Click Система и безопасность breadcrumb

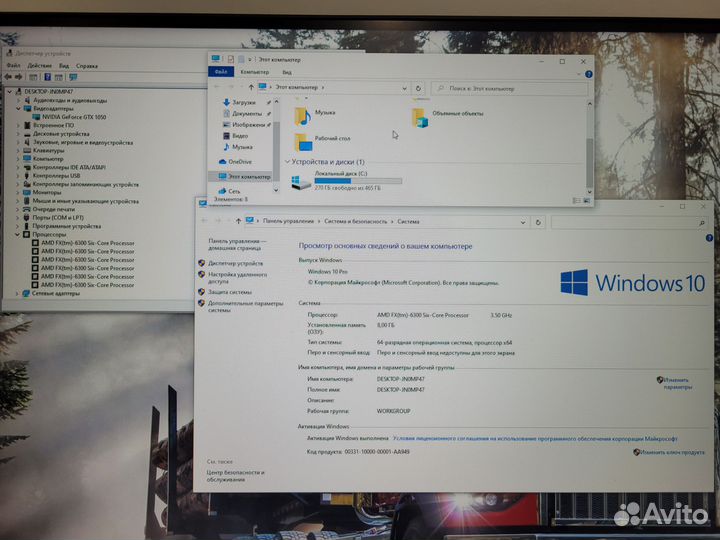356,221
